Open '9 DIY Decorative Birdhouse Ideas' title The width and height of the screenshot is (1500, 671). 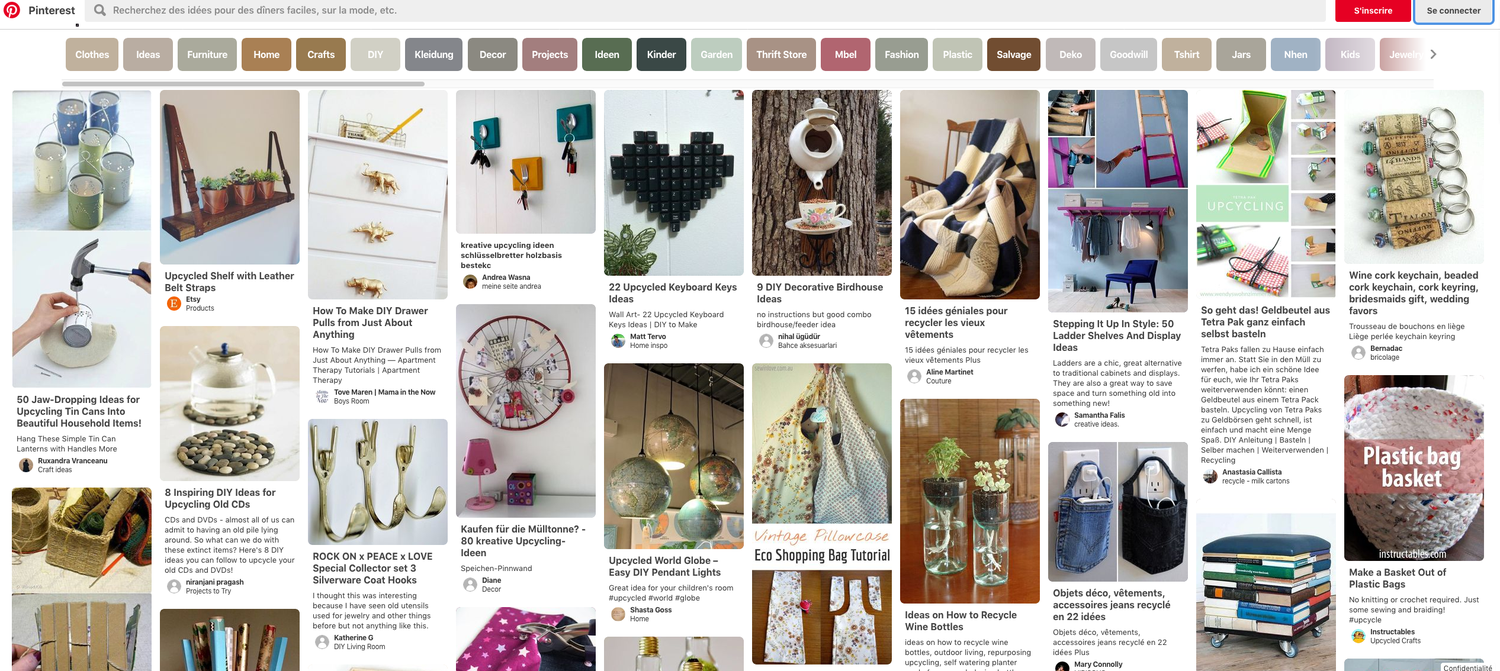tap(820, 293)
